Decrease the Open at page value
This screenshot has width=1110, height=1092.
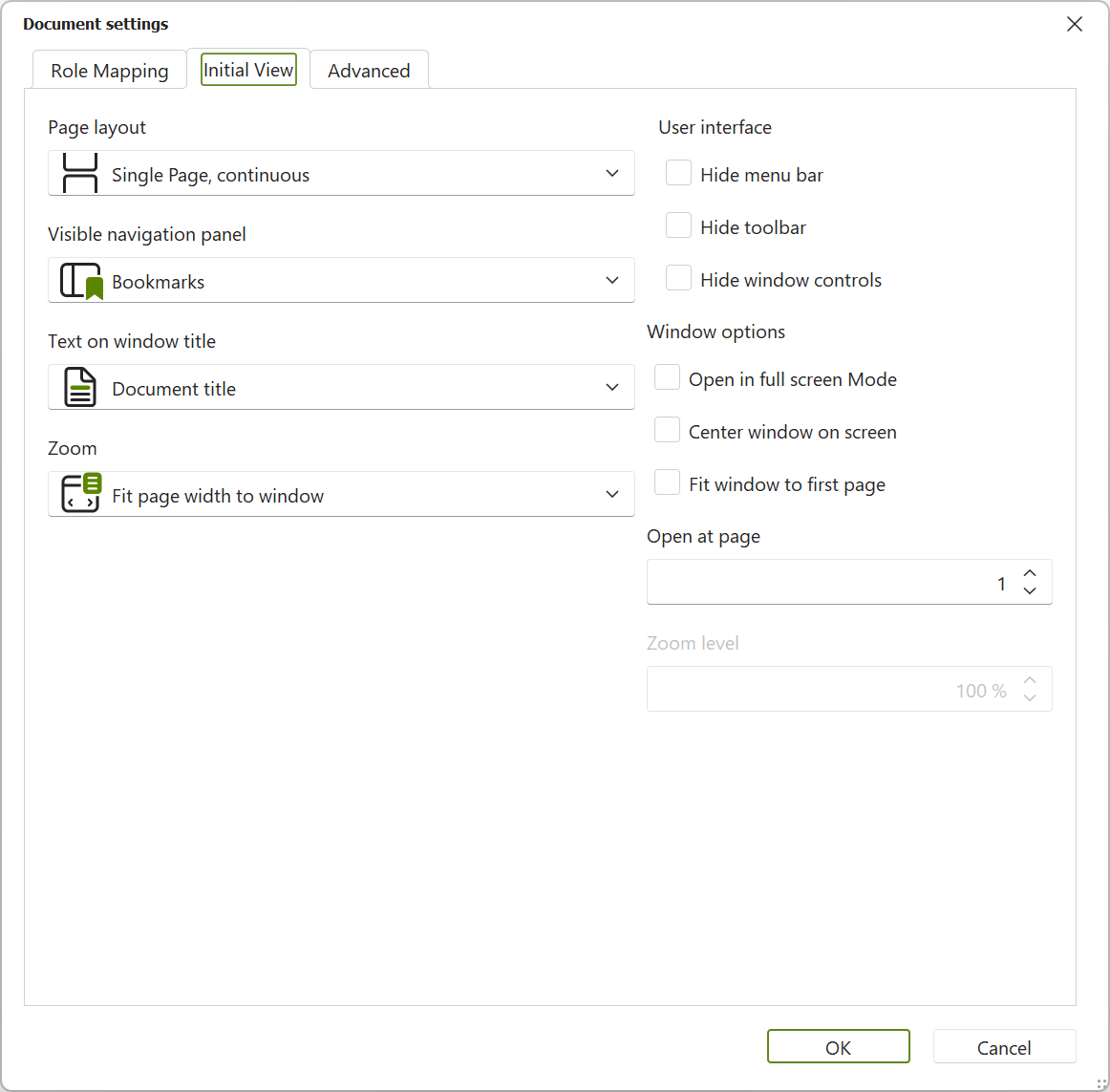tap(1030, 591)
